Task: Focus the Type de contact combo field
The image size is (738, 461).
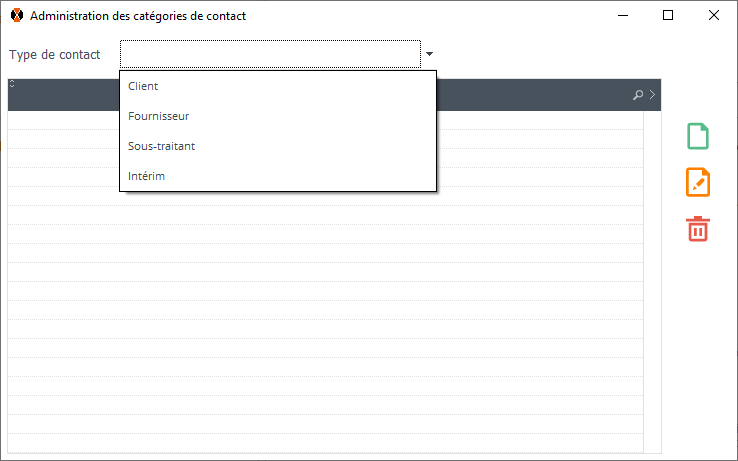Action: tap(270, 54)
